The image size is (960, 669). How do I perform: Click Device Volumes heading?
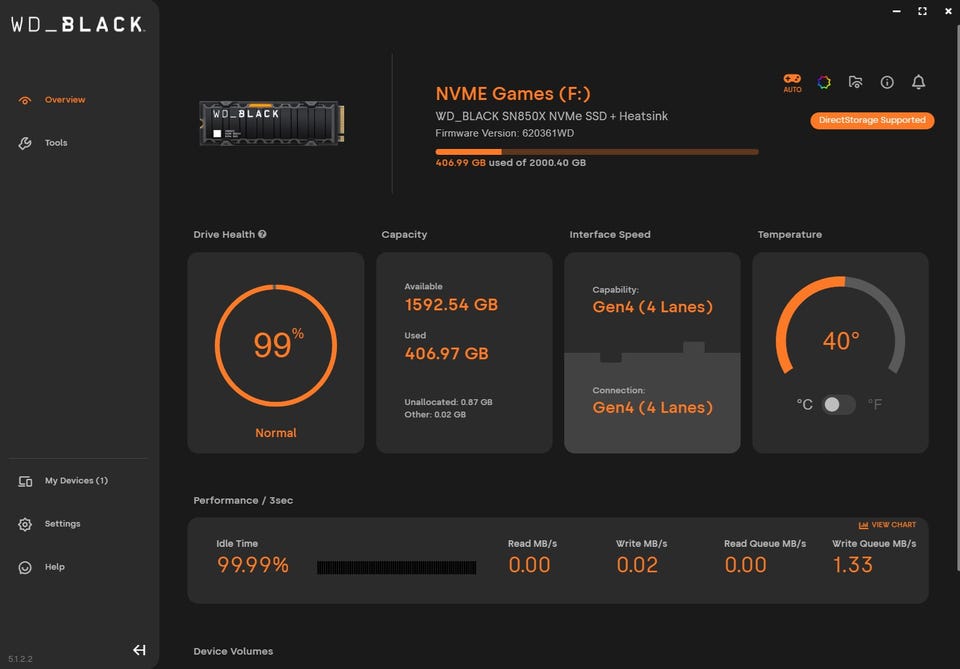(x=233, y=651)
